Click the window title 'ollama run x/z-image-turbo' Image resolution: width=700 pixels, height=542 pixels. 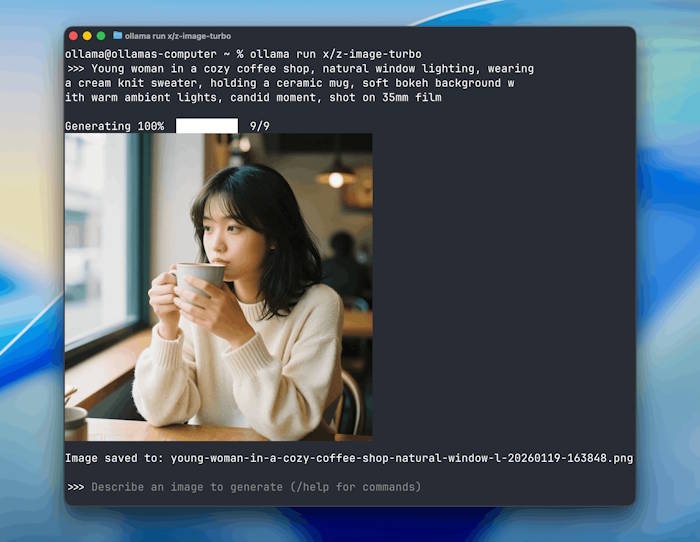(178, 36)
